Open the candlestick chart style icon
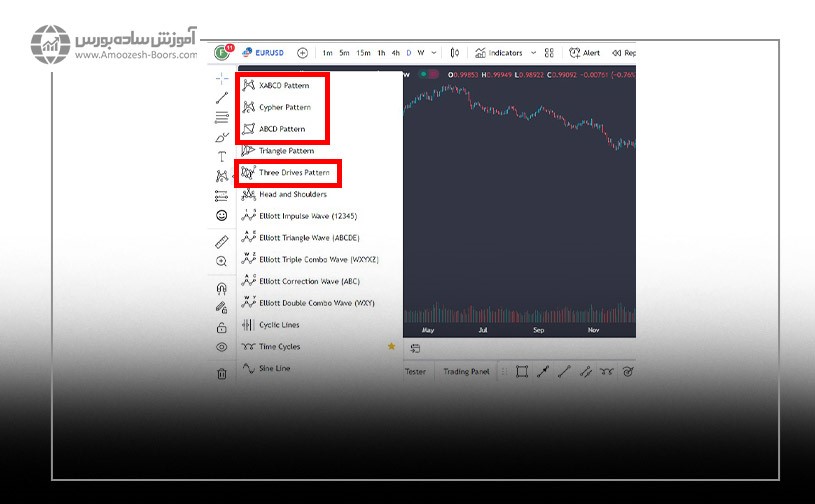815x504 pixels. tap(455, 53)
